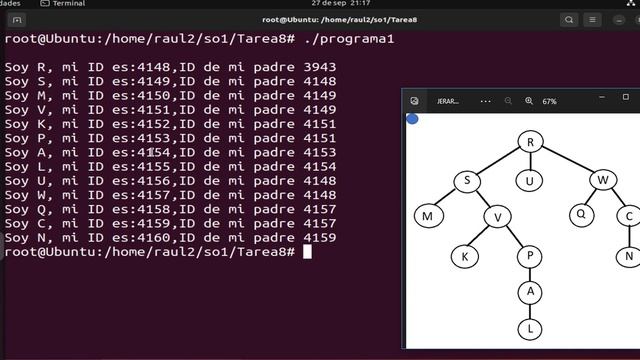This screenshot has width=640, height=360.
Task: Select the blue dot in image corner
Action: (412, 119)
